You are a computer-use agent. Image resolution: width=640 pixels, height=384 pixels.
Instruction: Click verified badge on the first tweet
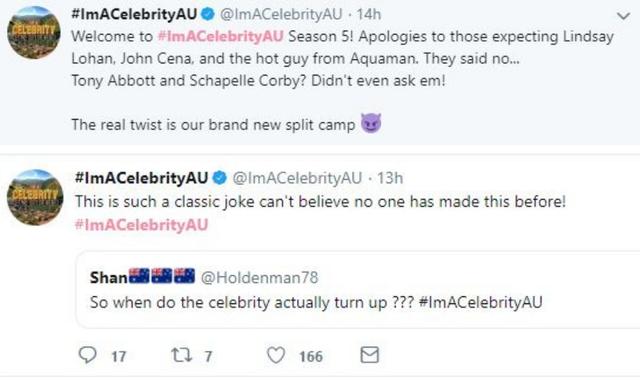[x=208, y=14]
